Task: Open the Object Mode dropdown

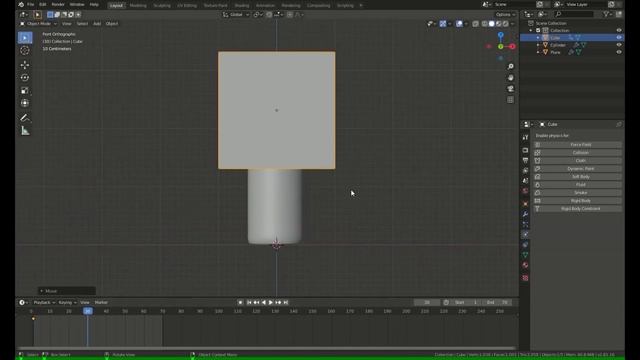Action: pyautogui.click(x=38, y=24)
